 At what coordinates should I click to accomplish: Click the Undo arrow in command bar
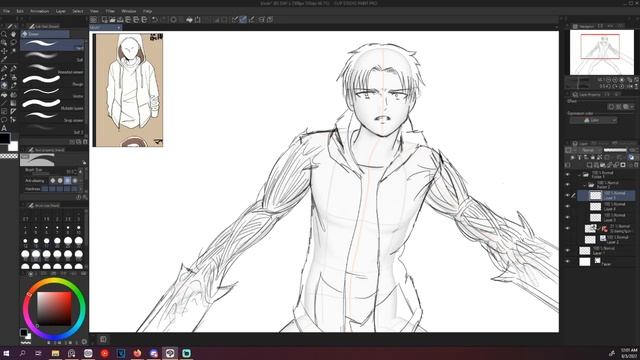click(155, 20)
